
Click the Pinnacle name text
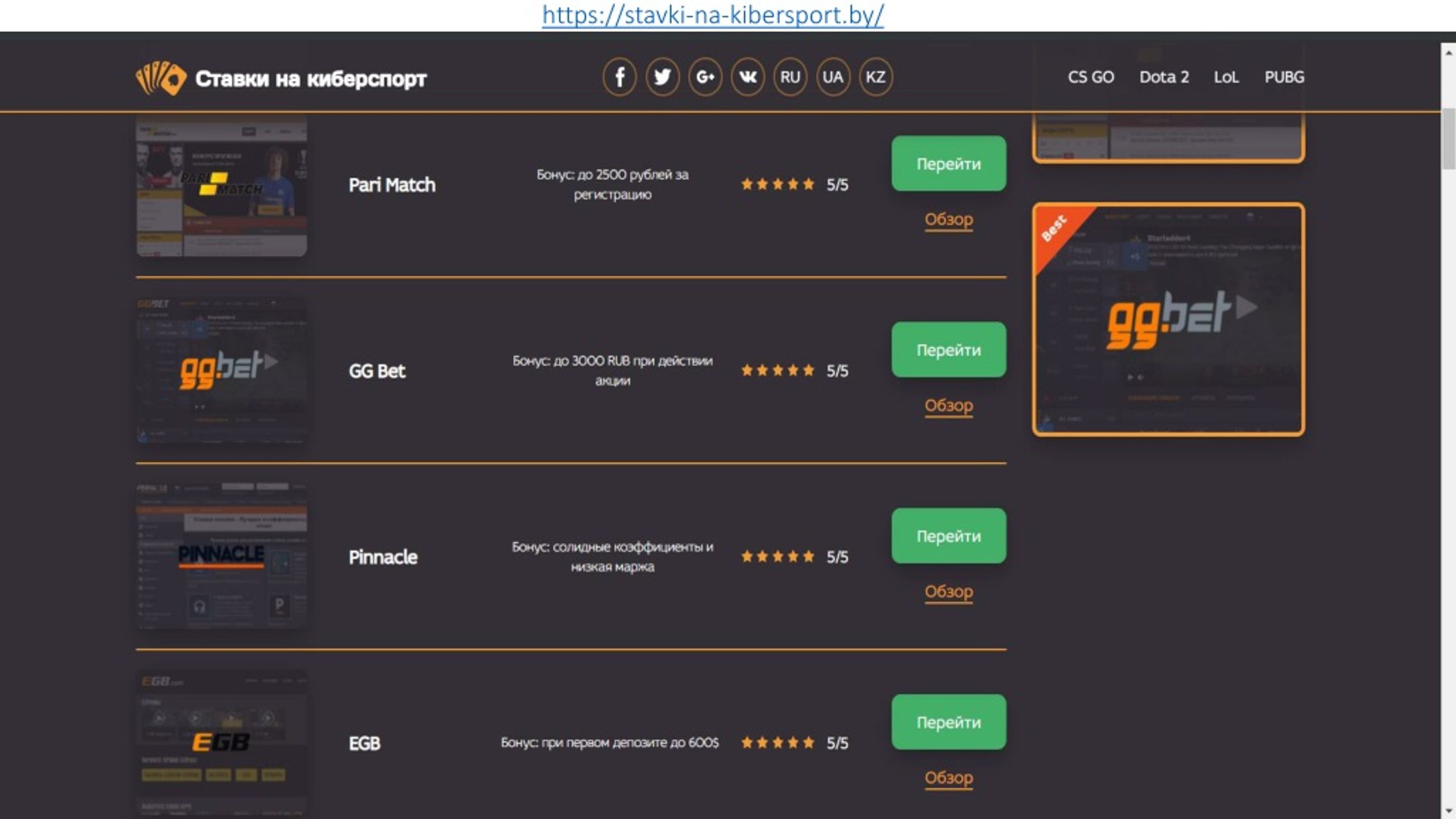tap(383, 557)
